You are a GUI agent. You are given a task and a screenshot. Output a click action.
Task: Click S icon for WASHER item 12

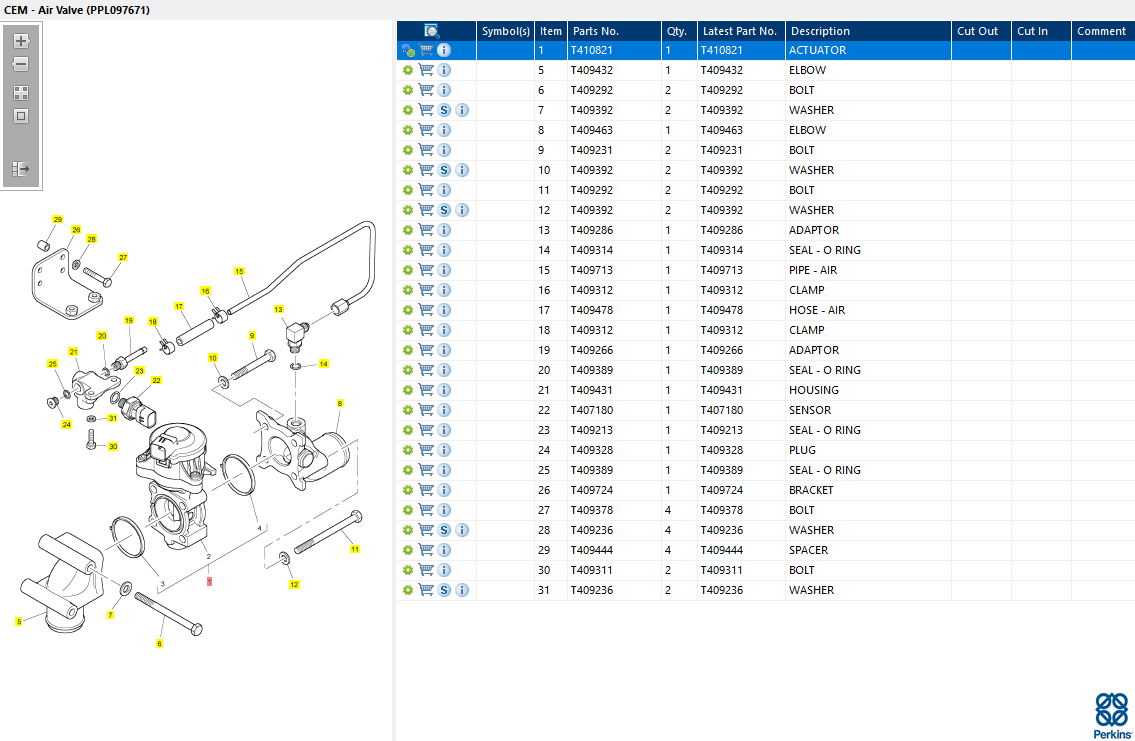click(444, 210)
